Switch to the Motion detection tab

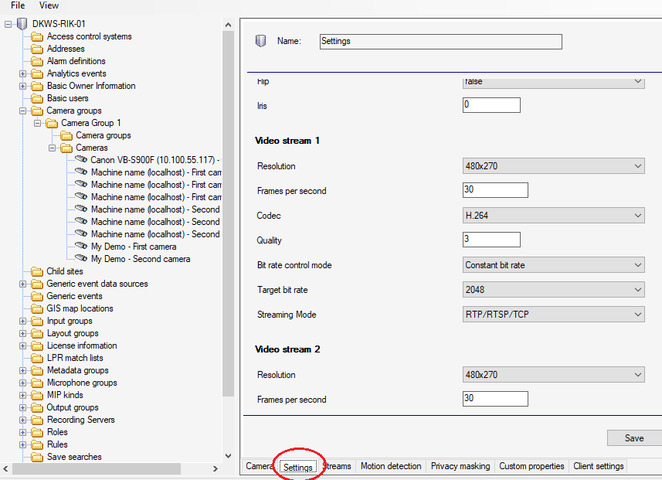[391, 466]
